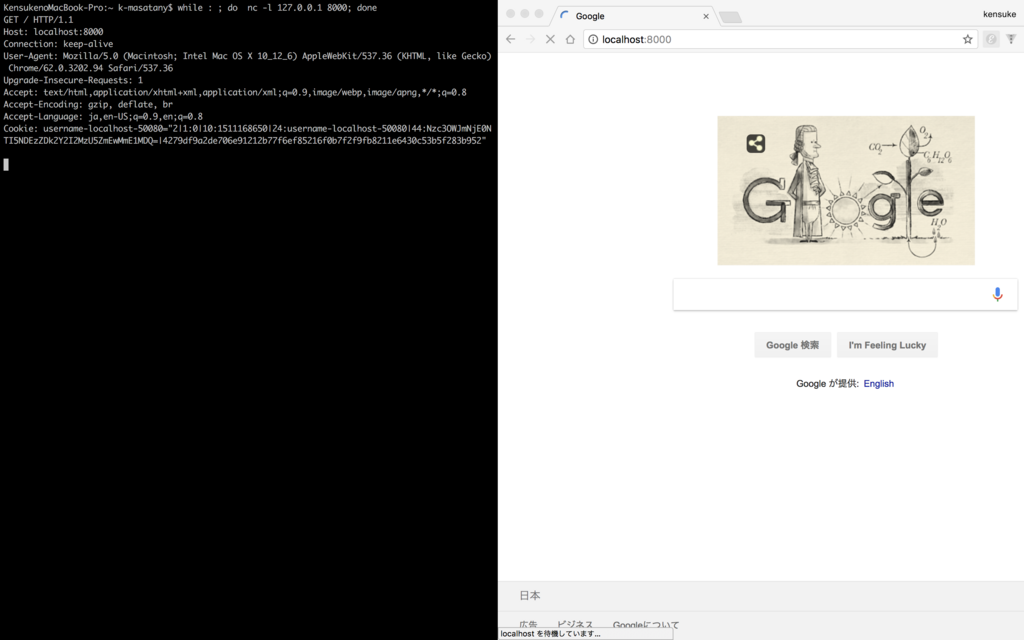Click the share icon on Google doodle
This screenshot has height=640, width=1024.
tap(756, 143)
